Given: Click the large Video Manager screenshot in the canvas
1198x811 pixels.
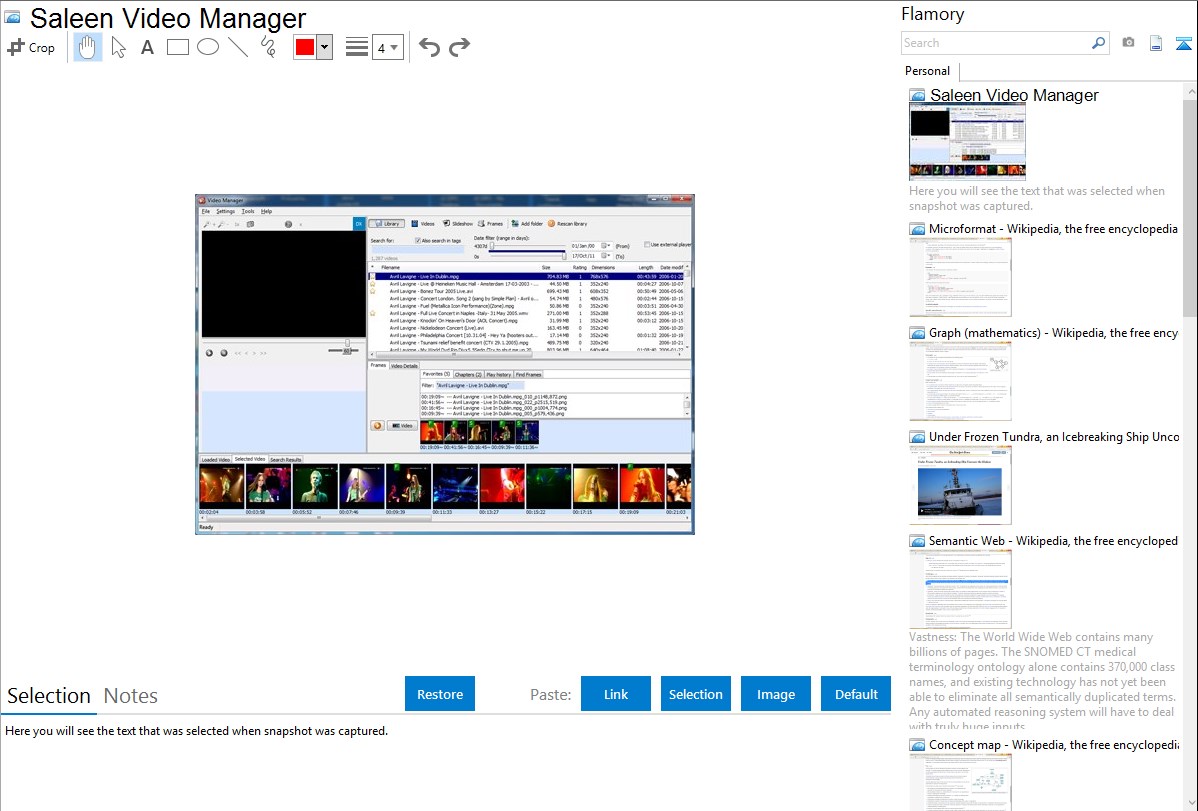Looking at the screenshot, I should 445,364.
